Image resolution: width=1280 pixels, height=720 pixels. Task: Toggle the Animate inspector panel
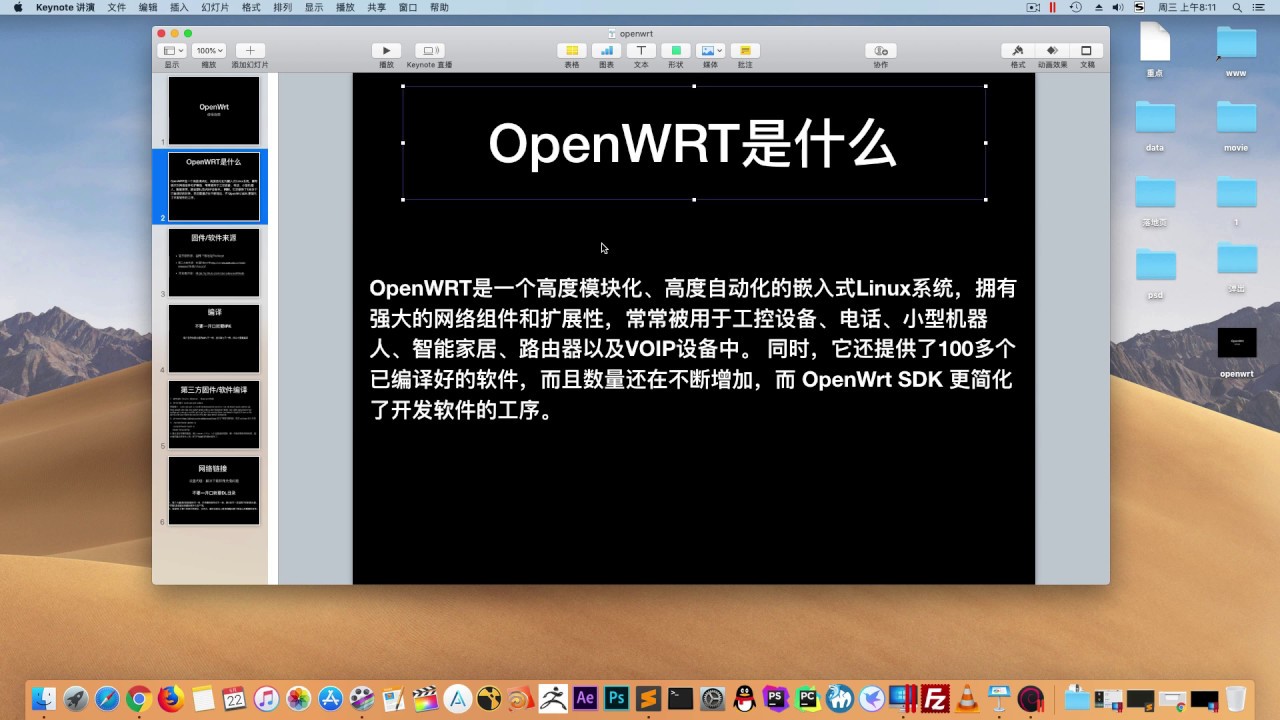(1052, 51)
